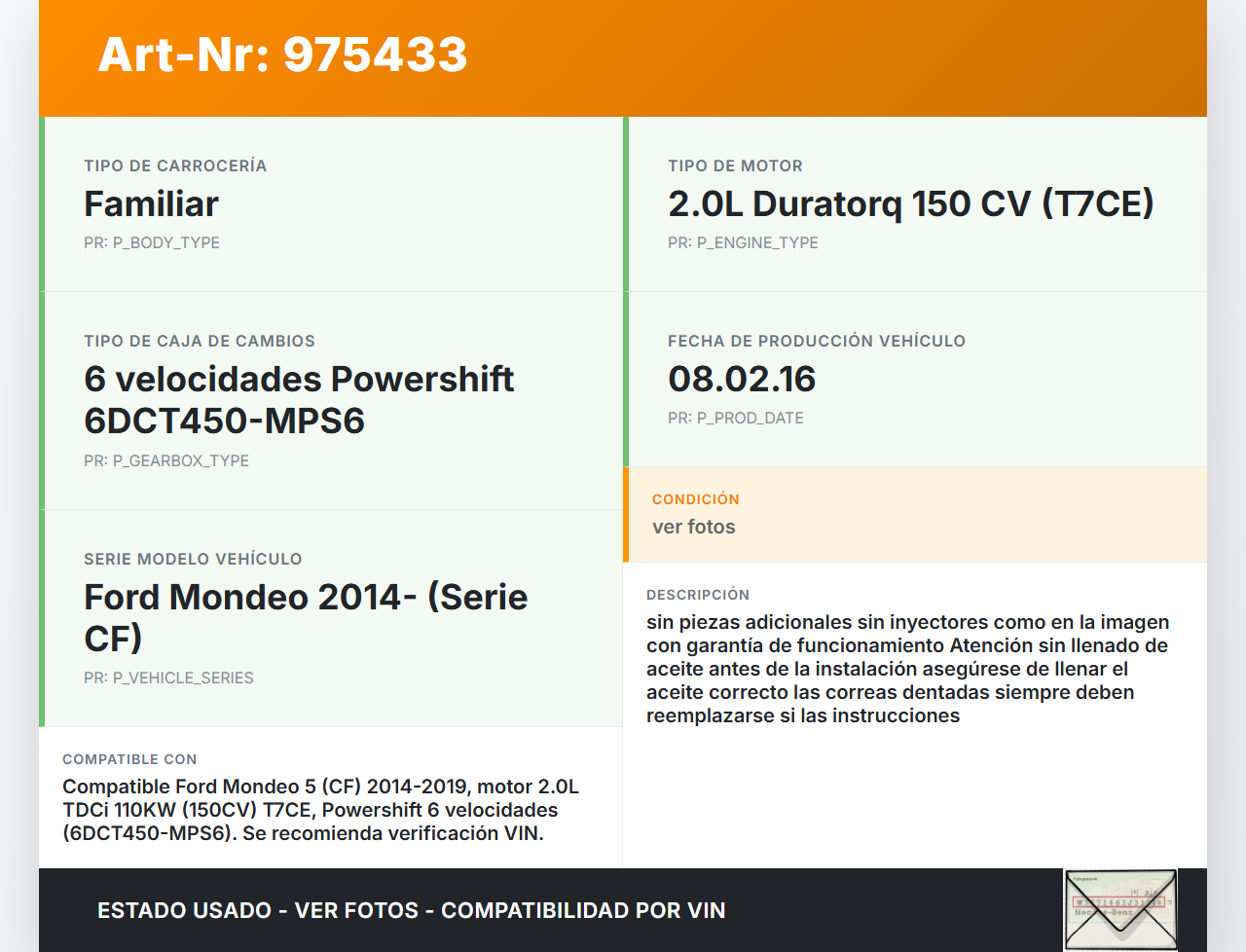Click the Ford Mondeo 2014- (Serie CF) entry
This screenshot has height=952, width=1246.
(x=305, y=617)
